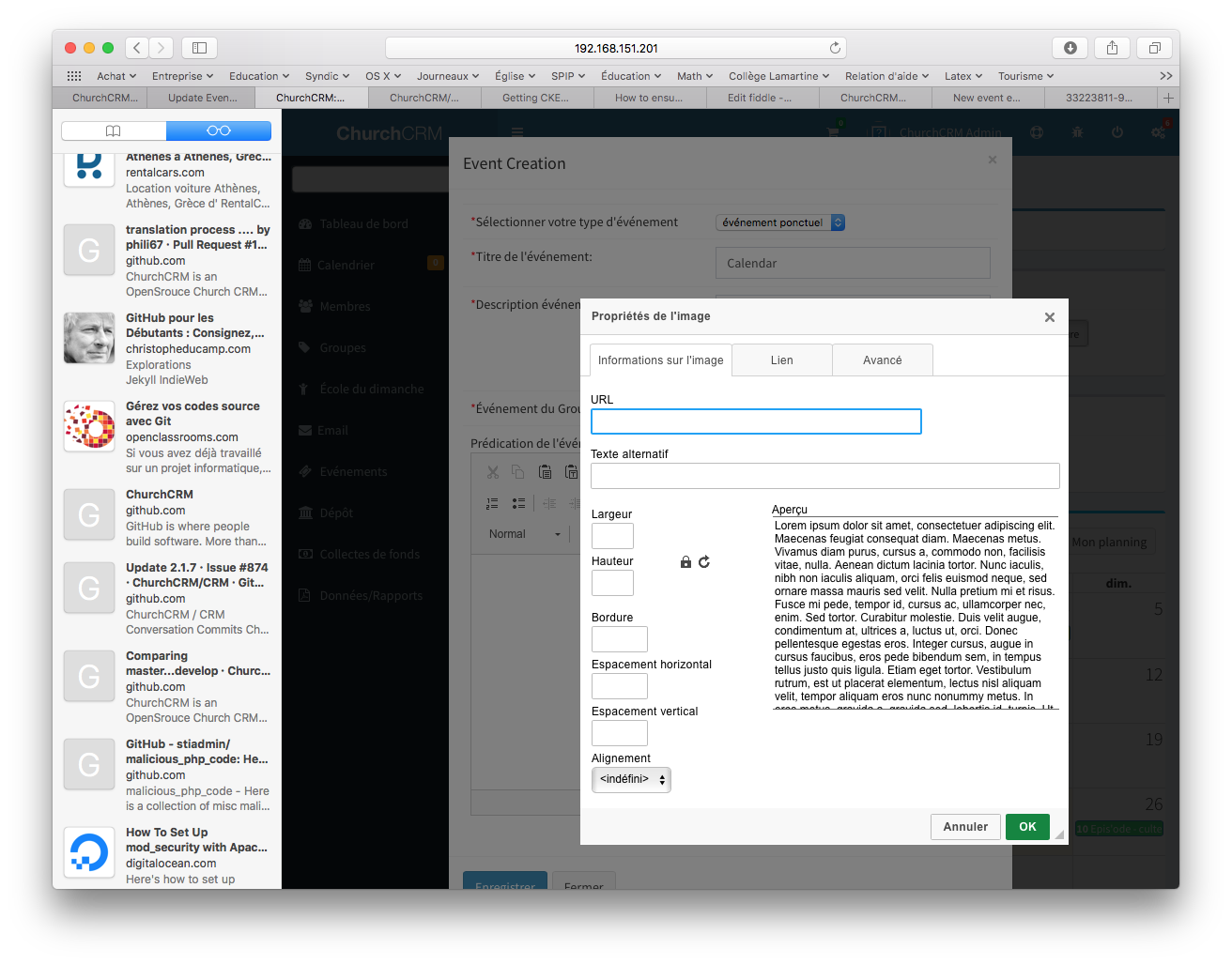The height and width of the screenshot is (964, 1232).
Task: Click the Paste icon in editor toolbar
Action: 545,472
